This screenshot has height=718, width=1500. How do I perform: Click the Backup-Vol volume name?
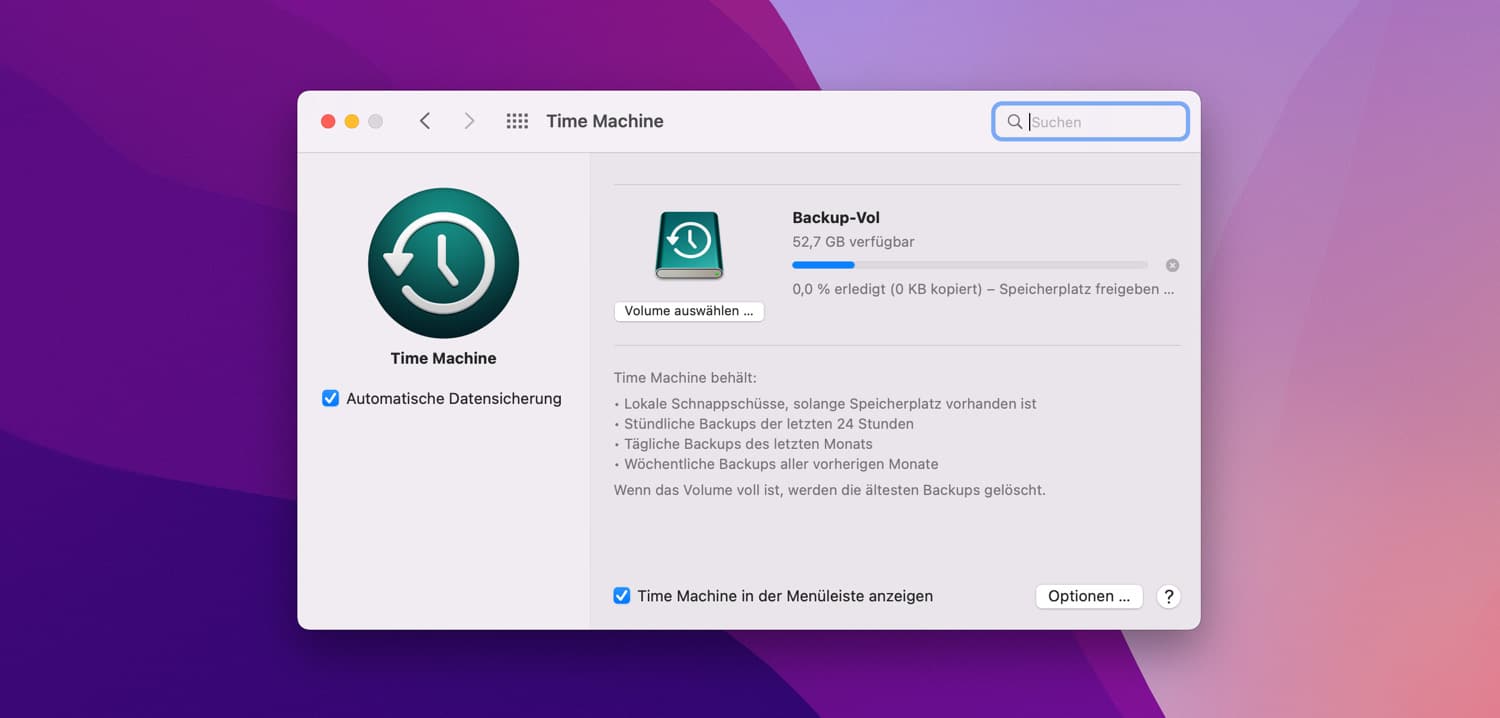(836, 218)
